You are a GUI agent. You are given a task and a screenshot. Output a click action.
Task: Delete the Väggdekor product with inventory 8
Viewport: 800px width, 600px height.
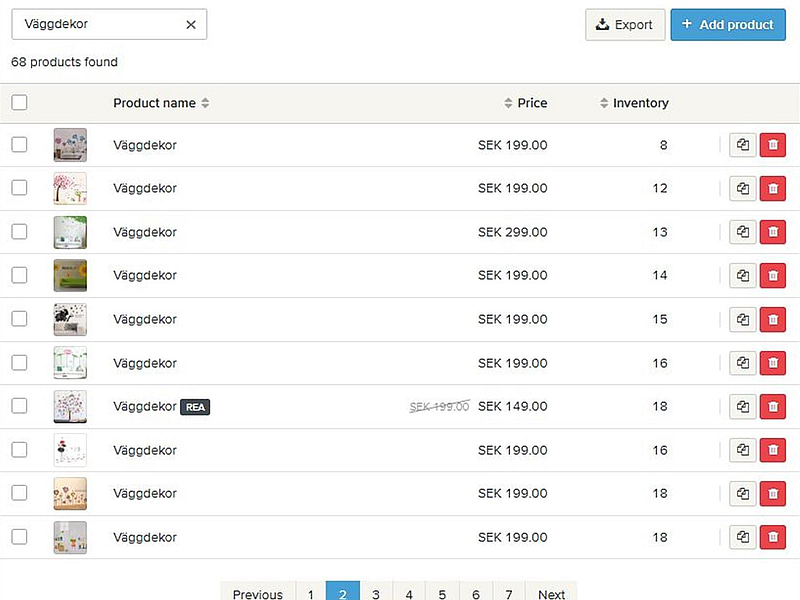(772, 145)
